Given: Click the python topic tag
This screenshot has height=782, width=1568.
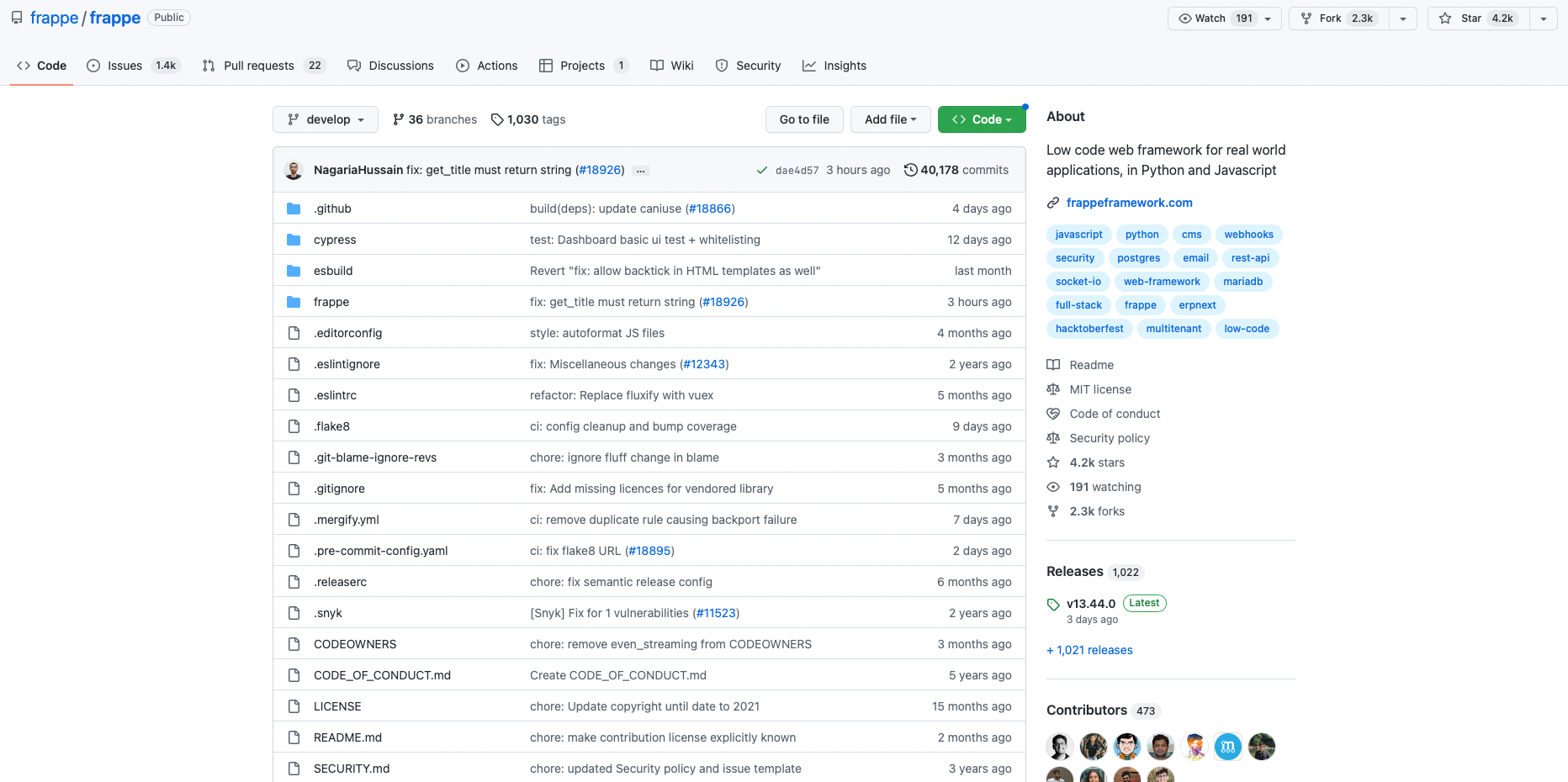Looking at the screenshot, I should 1142,235.
